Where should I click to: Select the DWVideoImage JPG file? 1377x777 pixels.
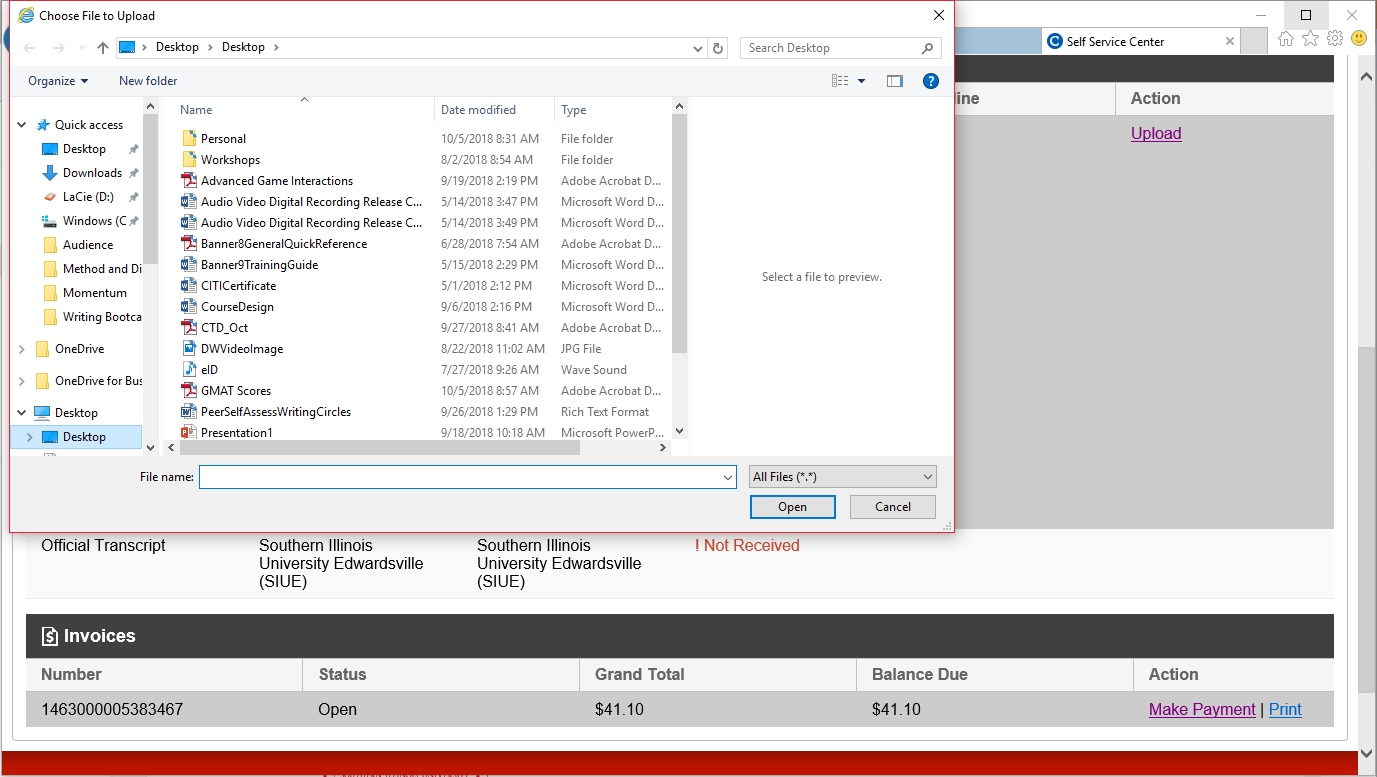point(242,349)
